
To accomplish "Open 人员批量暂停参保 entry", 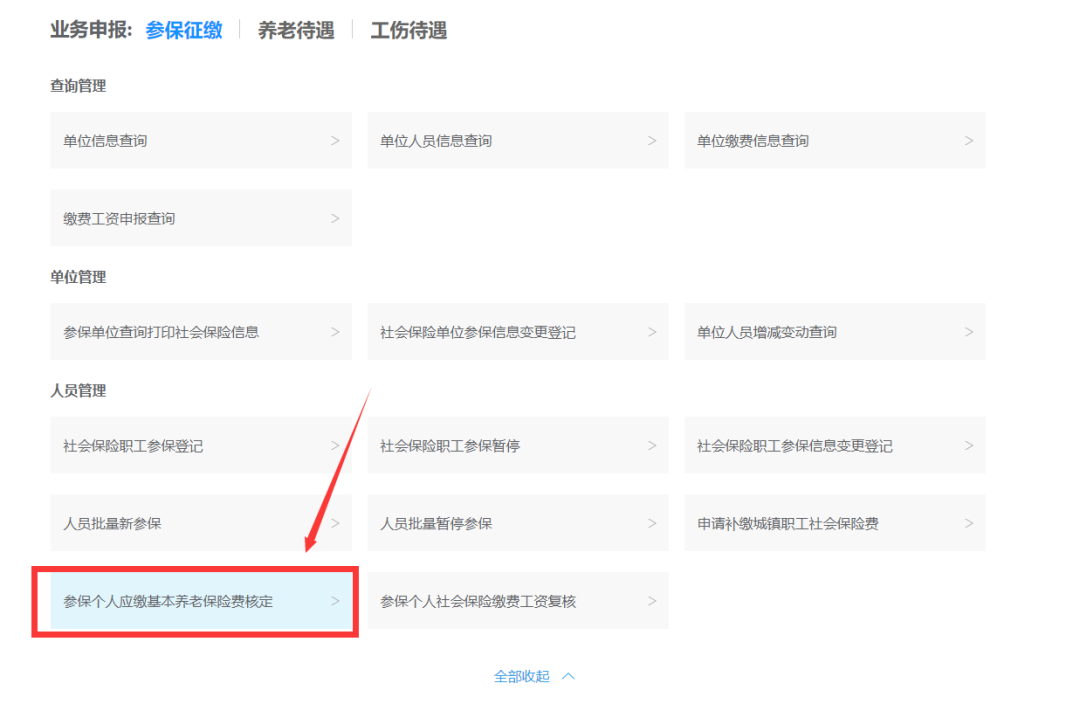I will click(518, 523).
